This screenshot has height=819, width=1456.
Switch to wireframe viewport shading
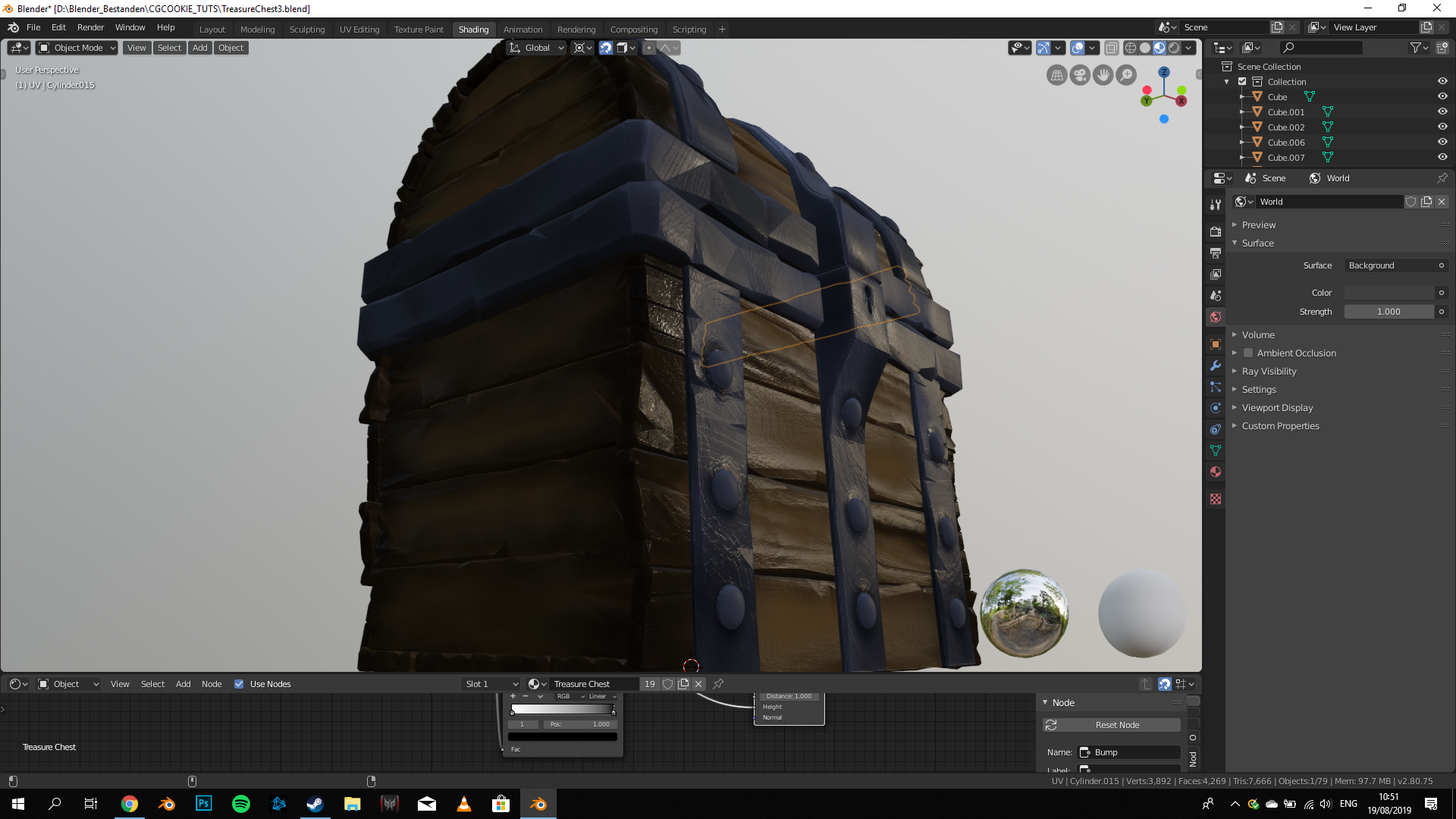click(x=1131, y=48)
